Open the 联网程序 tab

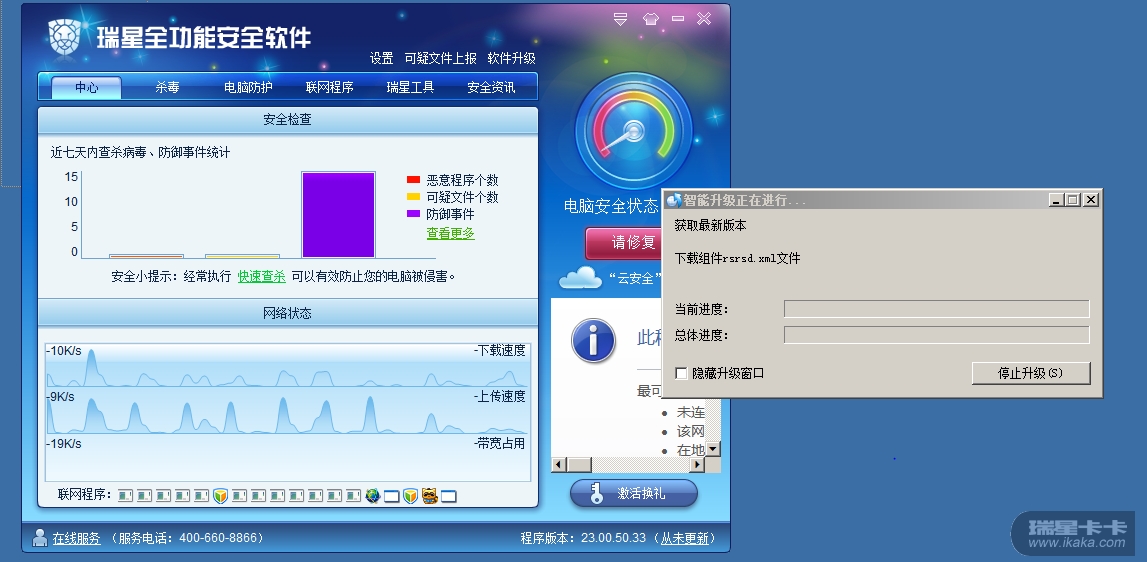coord(329,87)
